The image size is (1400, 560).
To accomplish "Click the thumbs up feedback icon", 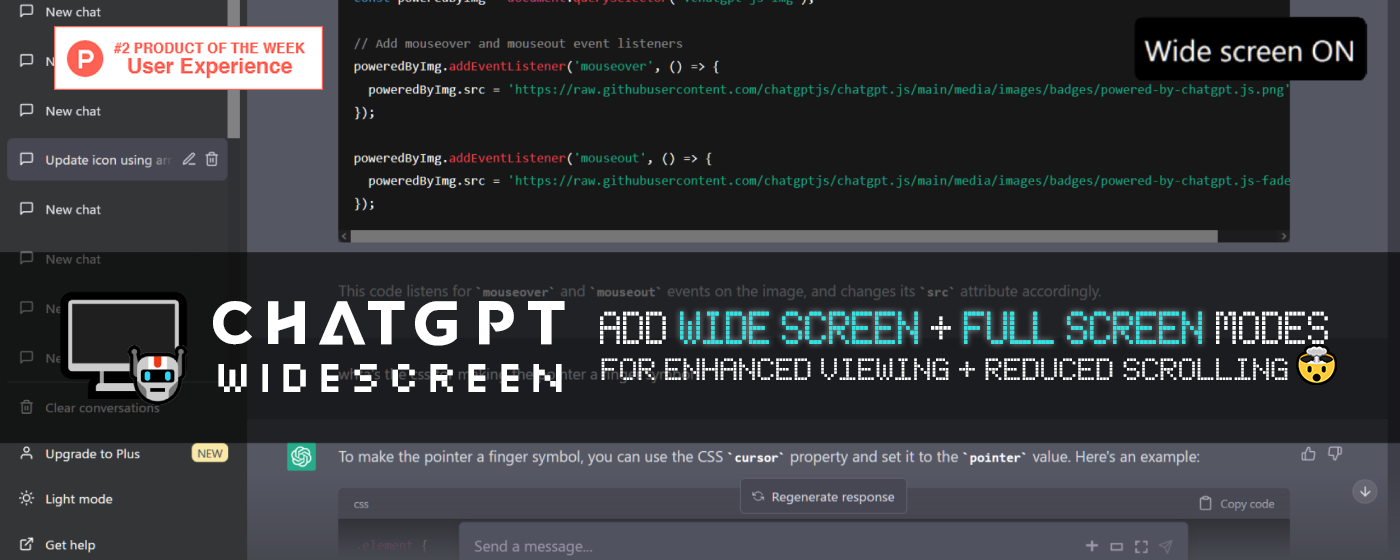I will coord(1308,454).
